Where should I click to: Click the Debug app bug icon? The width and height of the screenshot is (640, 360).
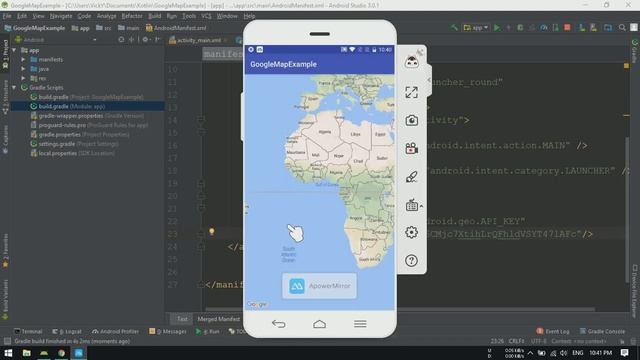(x=520, y=28)
